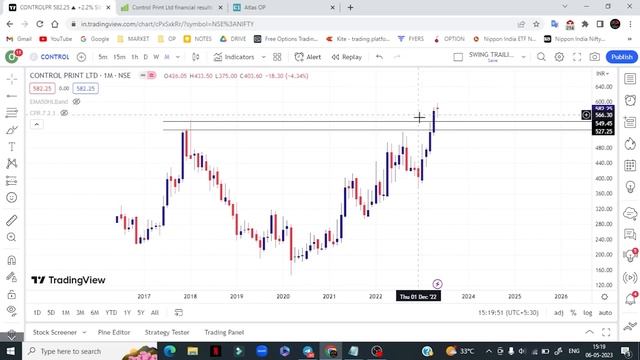Toggle the log scale
640x360 pixels.
click(x=587, y=313)
